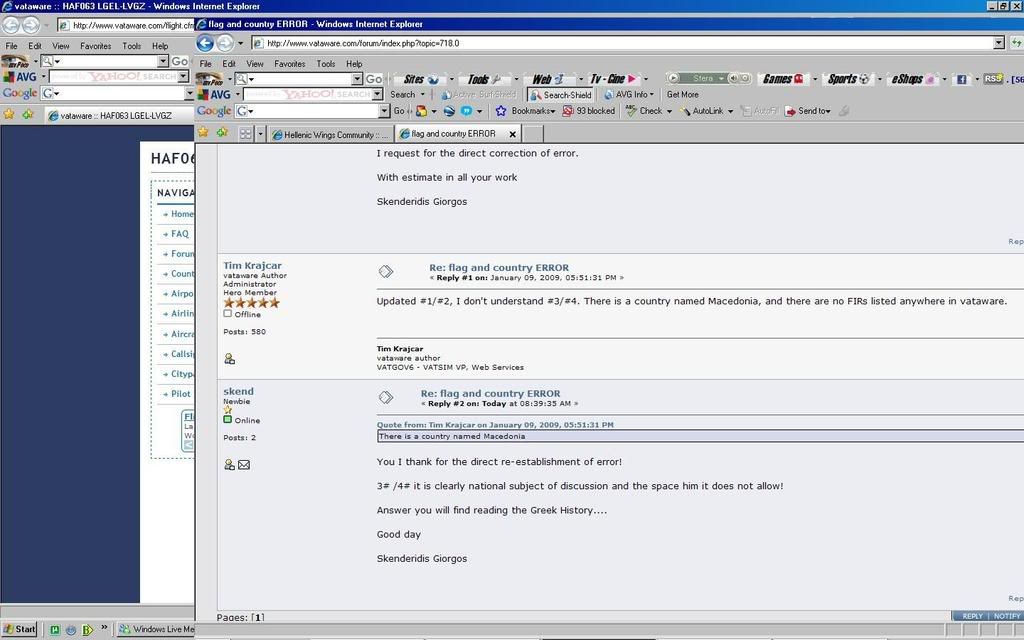Expand the Send to dropdown
1024x640 pixels.
[808, 111]
